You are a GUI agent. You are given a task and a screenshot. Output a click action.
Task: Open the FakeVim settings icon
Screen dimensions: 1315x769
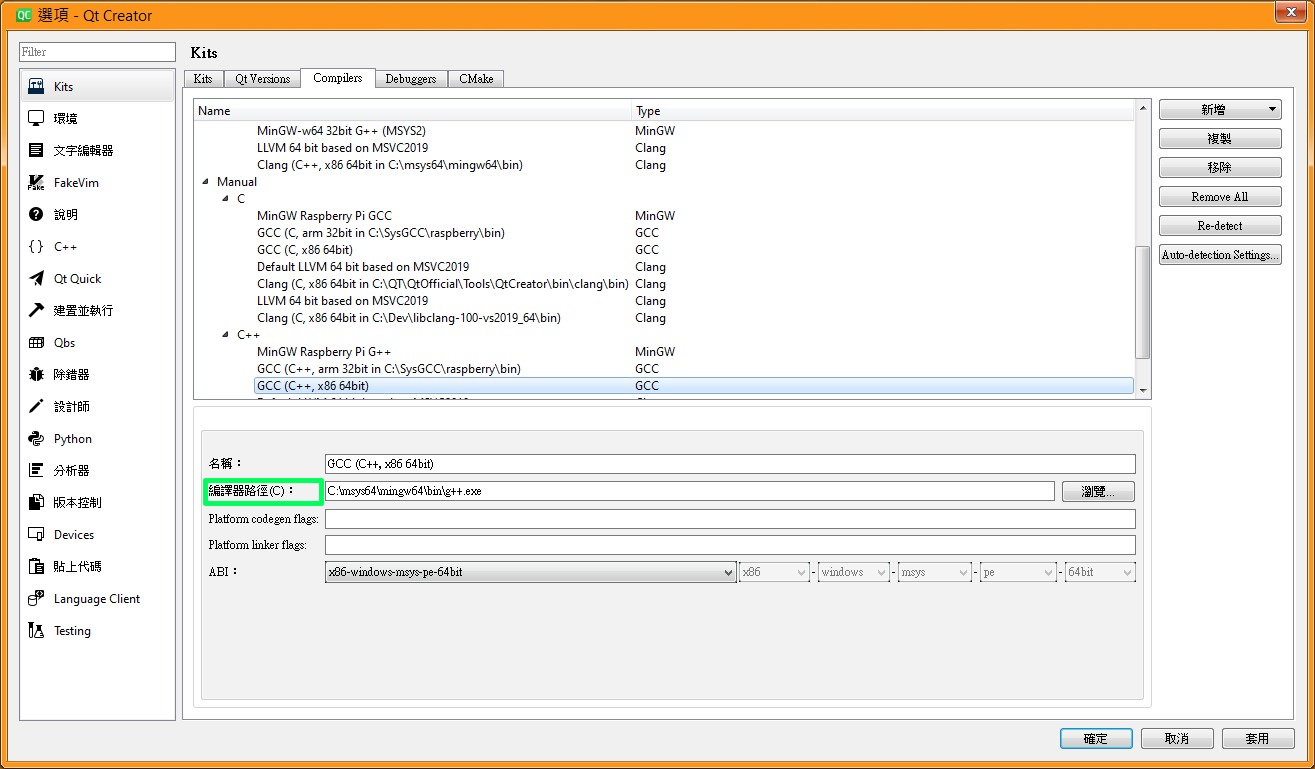click(x=36, y=183)
